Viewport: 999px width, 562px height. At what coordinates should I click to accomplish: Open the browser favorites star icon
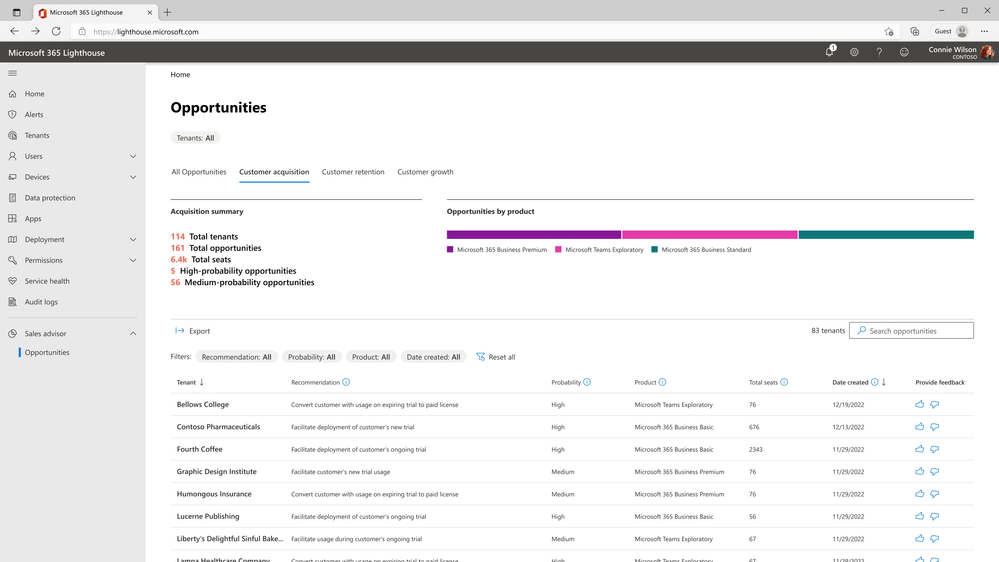coord(889,31)
